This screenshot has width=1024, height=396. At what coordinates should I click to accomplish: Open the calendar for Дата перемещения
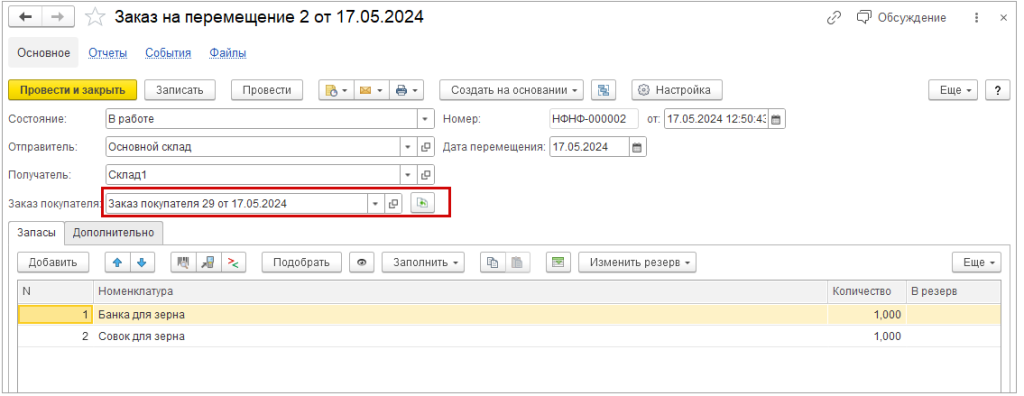[x=638, y=147]
